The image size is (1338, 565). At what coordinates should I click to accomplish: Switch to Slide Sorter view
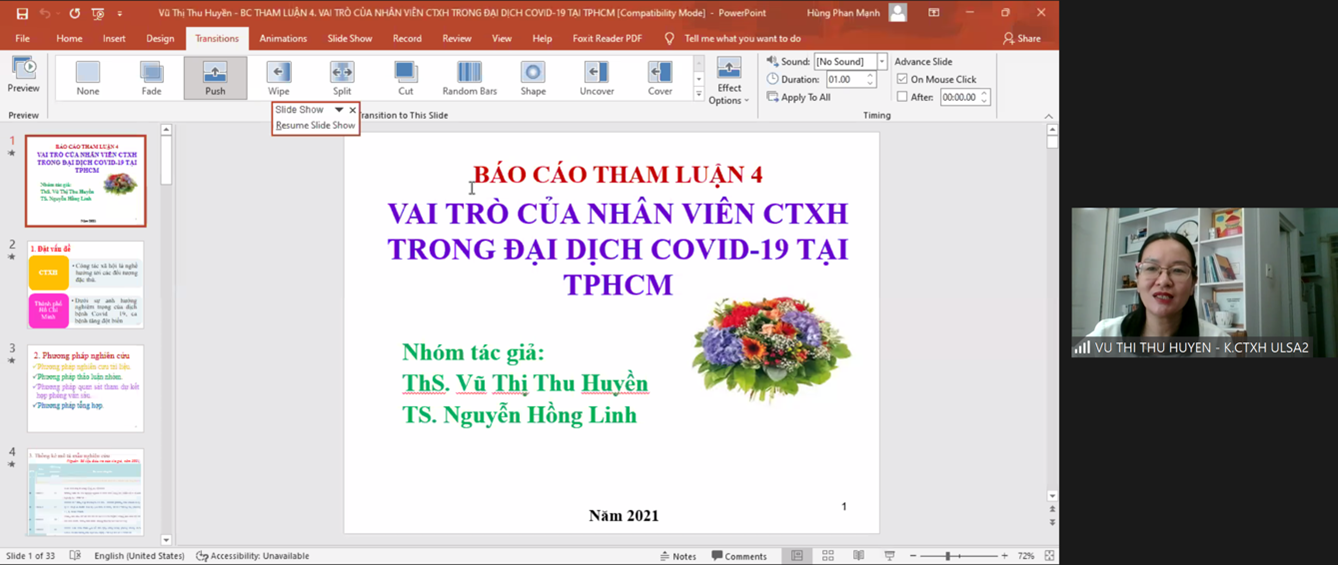point(828,556)
